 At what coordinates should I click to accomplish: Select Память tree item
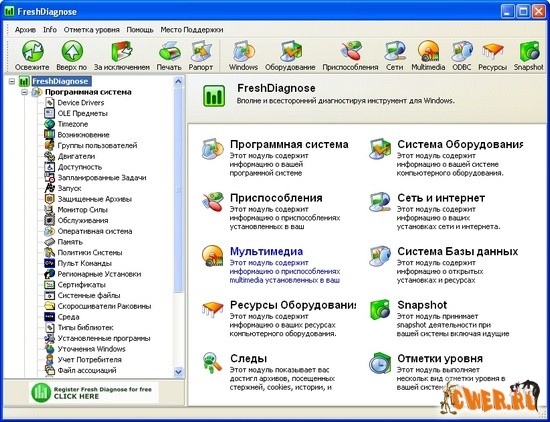(70, 242)
